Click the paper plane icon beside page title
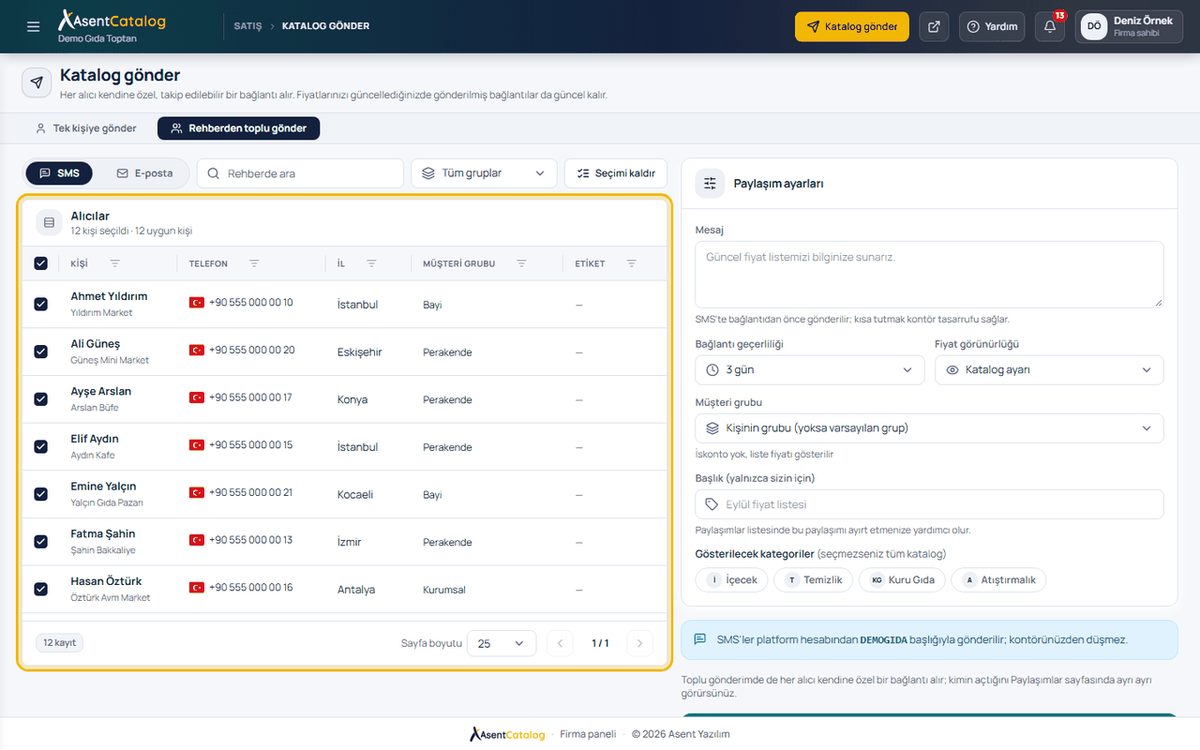 click(37, 82)
